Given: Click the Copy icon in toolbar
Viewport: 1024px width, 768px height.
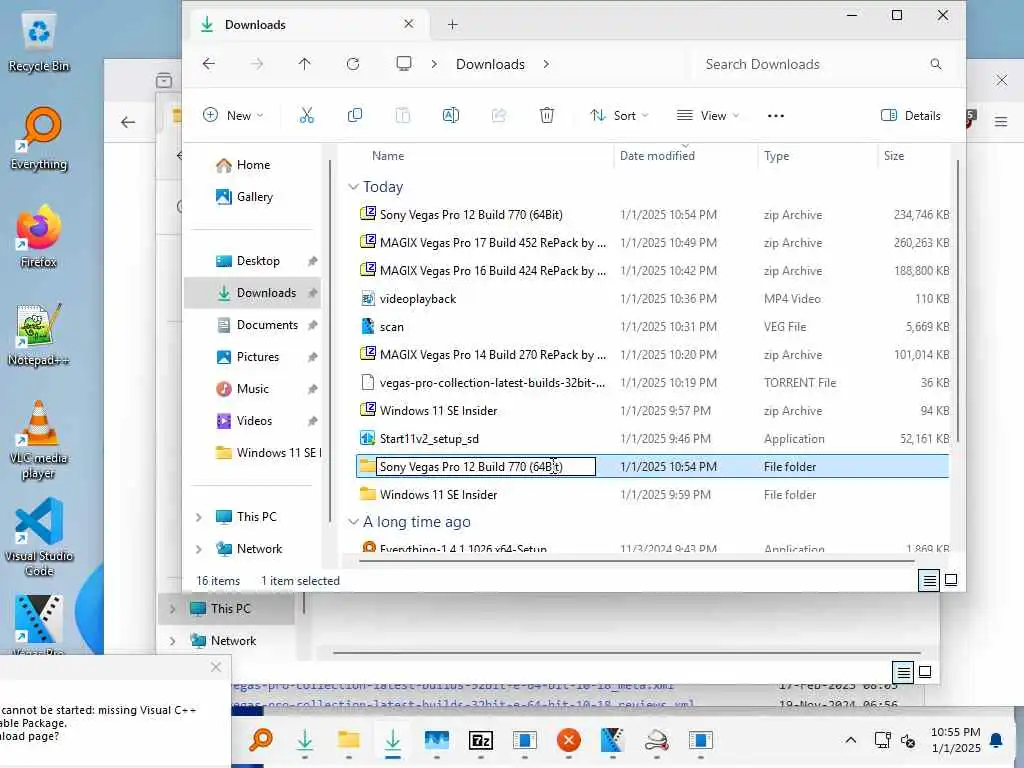Looking at the screenshot, I should point(355,116).
